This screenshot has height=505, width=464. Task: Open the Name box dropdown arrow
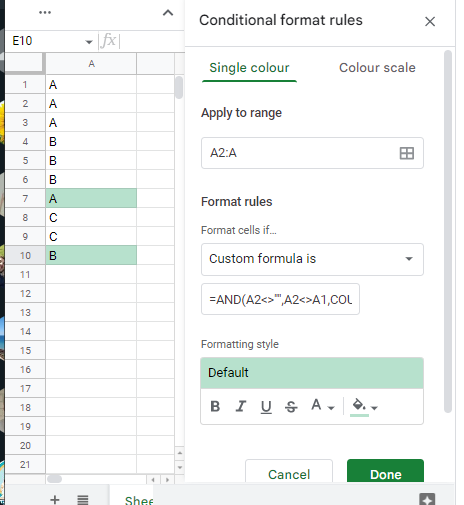pyautogui.click(x=89, y=42)
